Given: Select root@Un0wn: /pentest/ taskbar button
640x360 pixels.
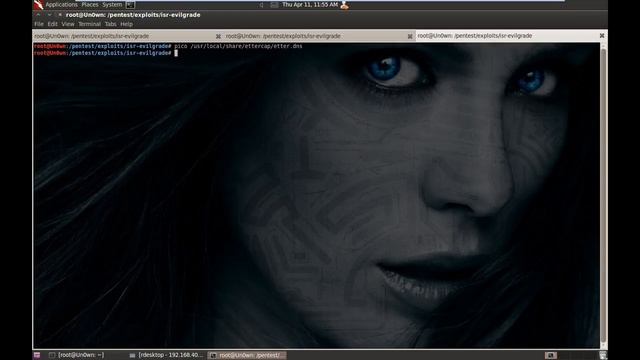Looking at the screenshot, I should pyautogui.click(x=247, y=355).
